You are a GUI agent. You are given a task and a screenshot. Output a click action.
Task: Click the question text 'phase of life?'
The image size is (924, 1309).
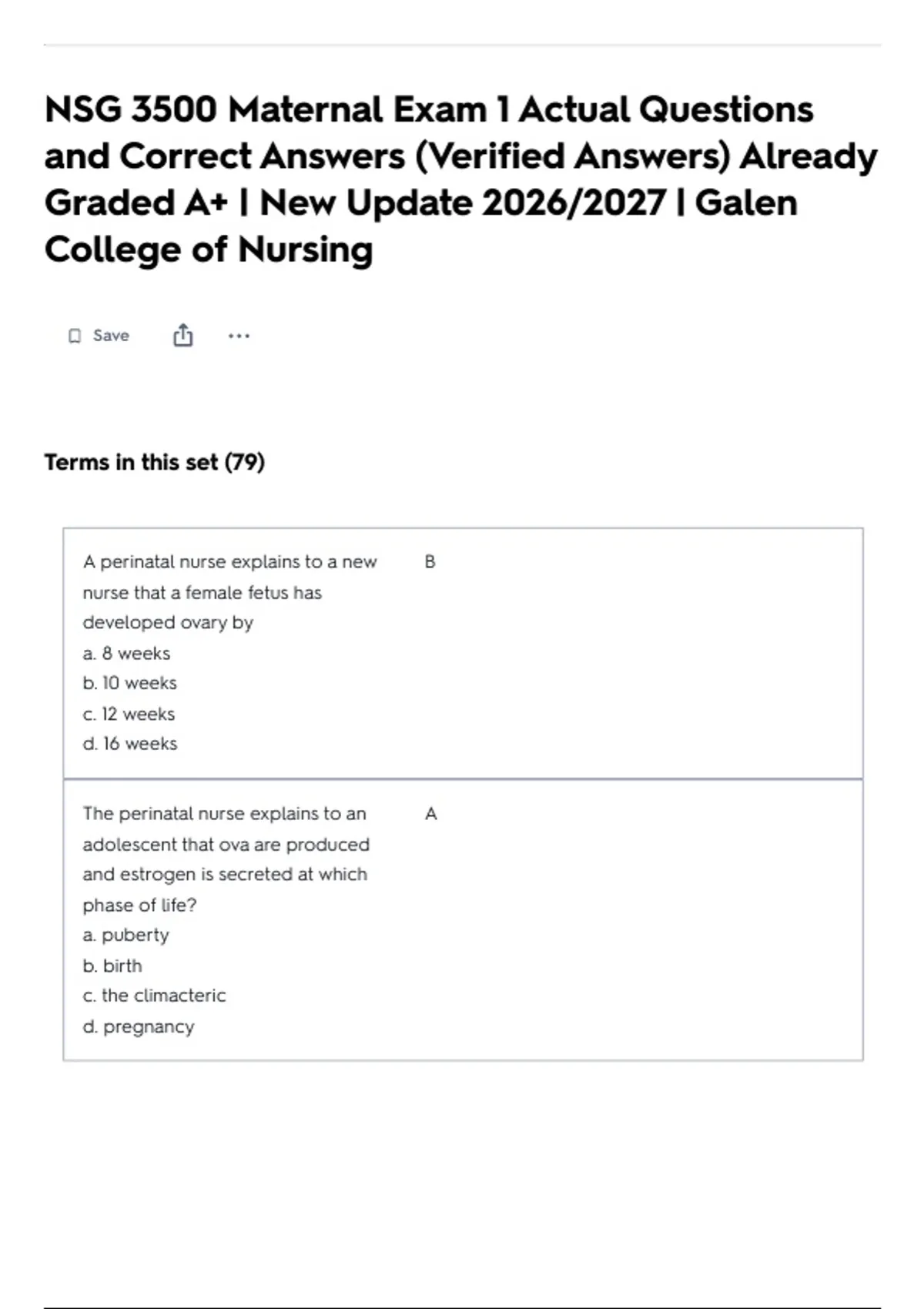139,906
